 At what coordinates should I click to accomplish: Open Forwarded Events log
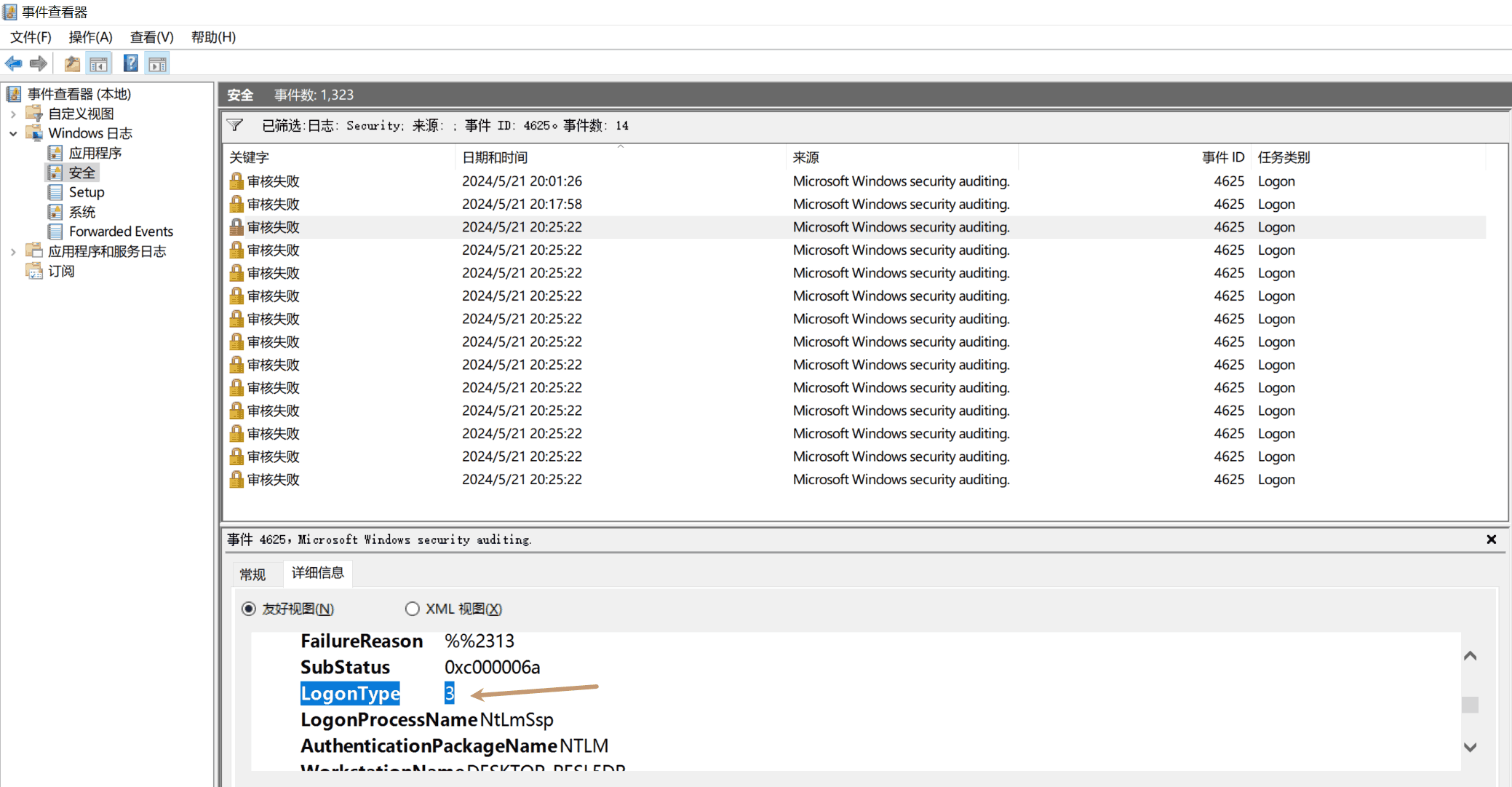click(121, 232)
